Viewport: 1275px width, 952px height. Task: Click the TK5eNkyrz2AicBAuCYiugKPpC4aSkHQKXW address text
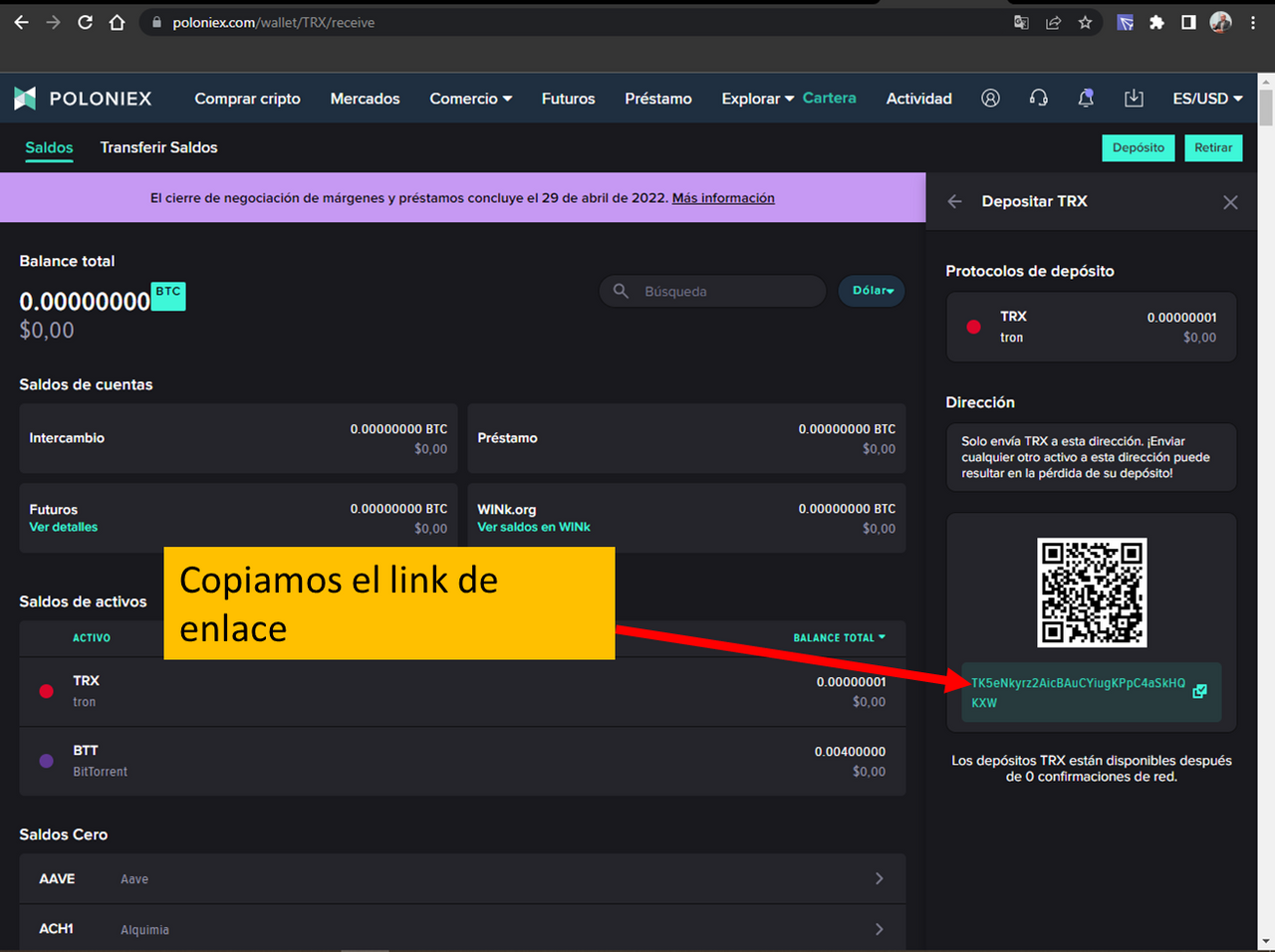(x=1078, y=692)
